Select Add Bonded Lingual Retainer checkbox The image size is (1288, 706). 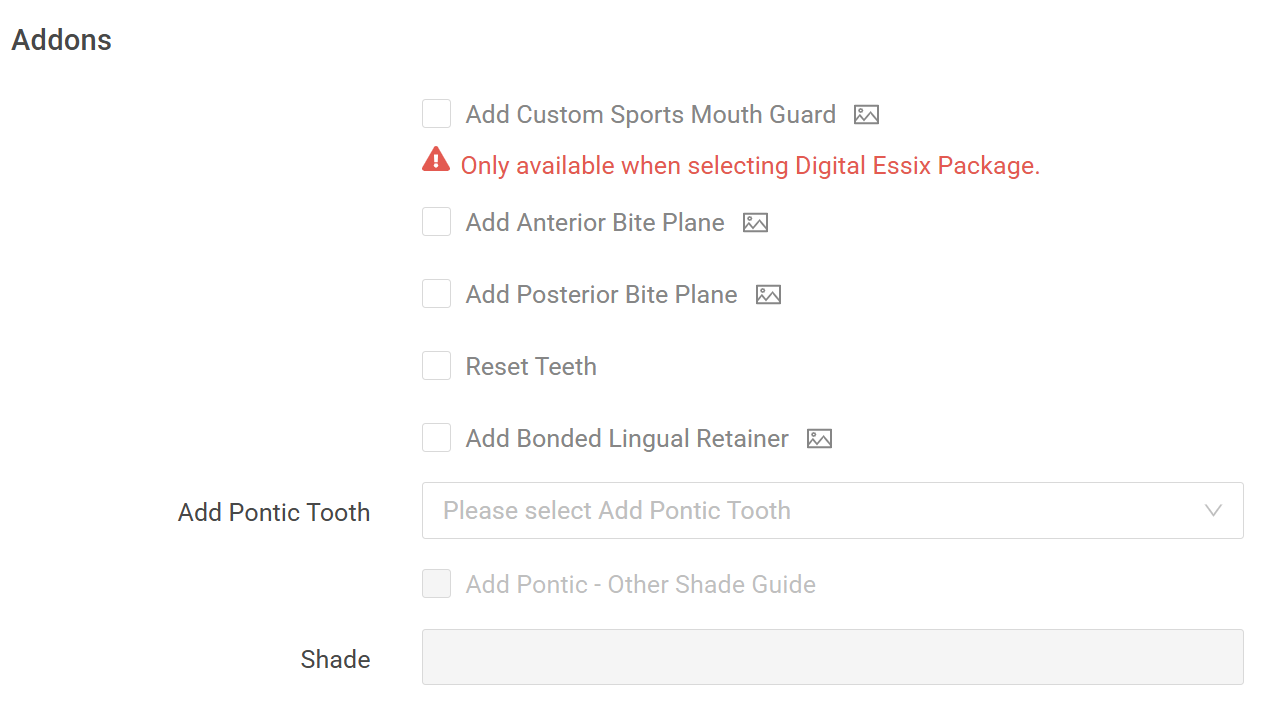436,438
